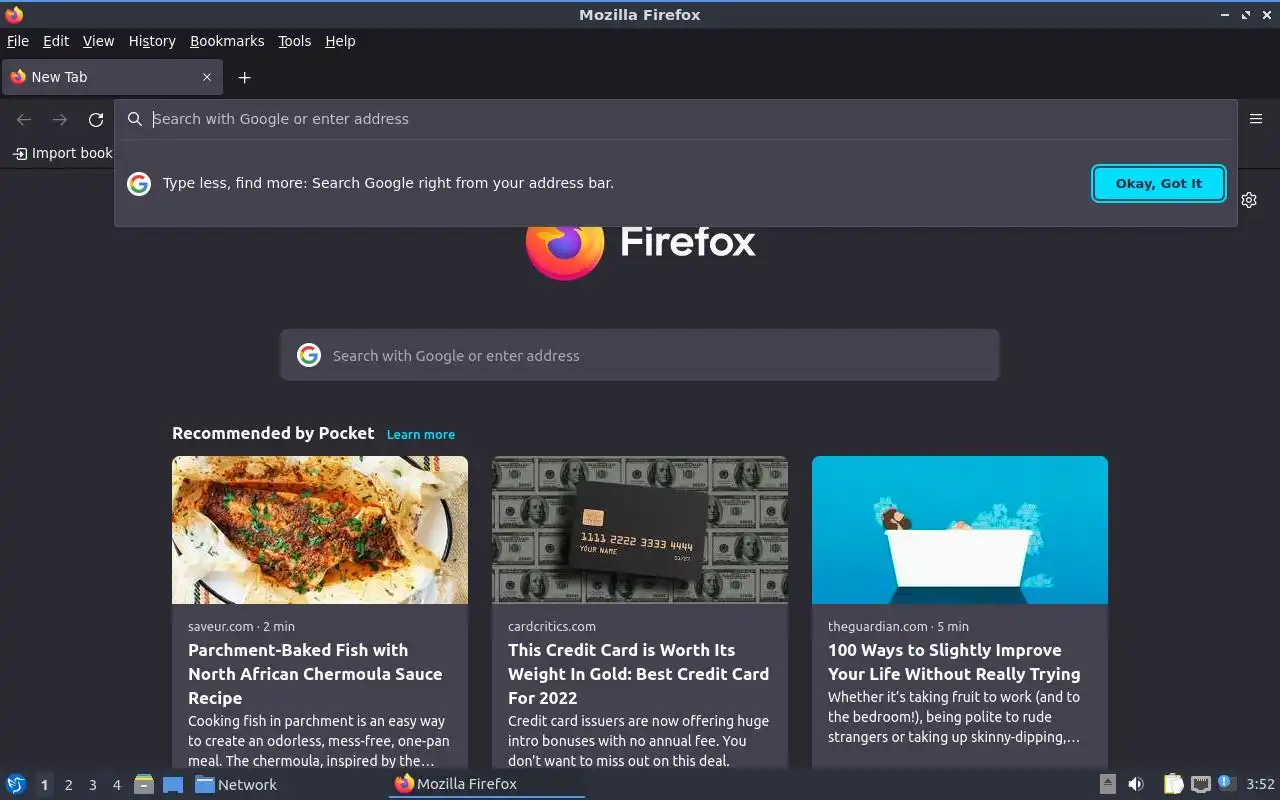Click Recommended by Pocket heading
The image size is (1280, 800).
click(x=273, y=433)
